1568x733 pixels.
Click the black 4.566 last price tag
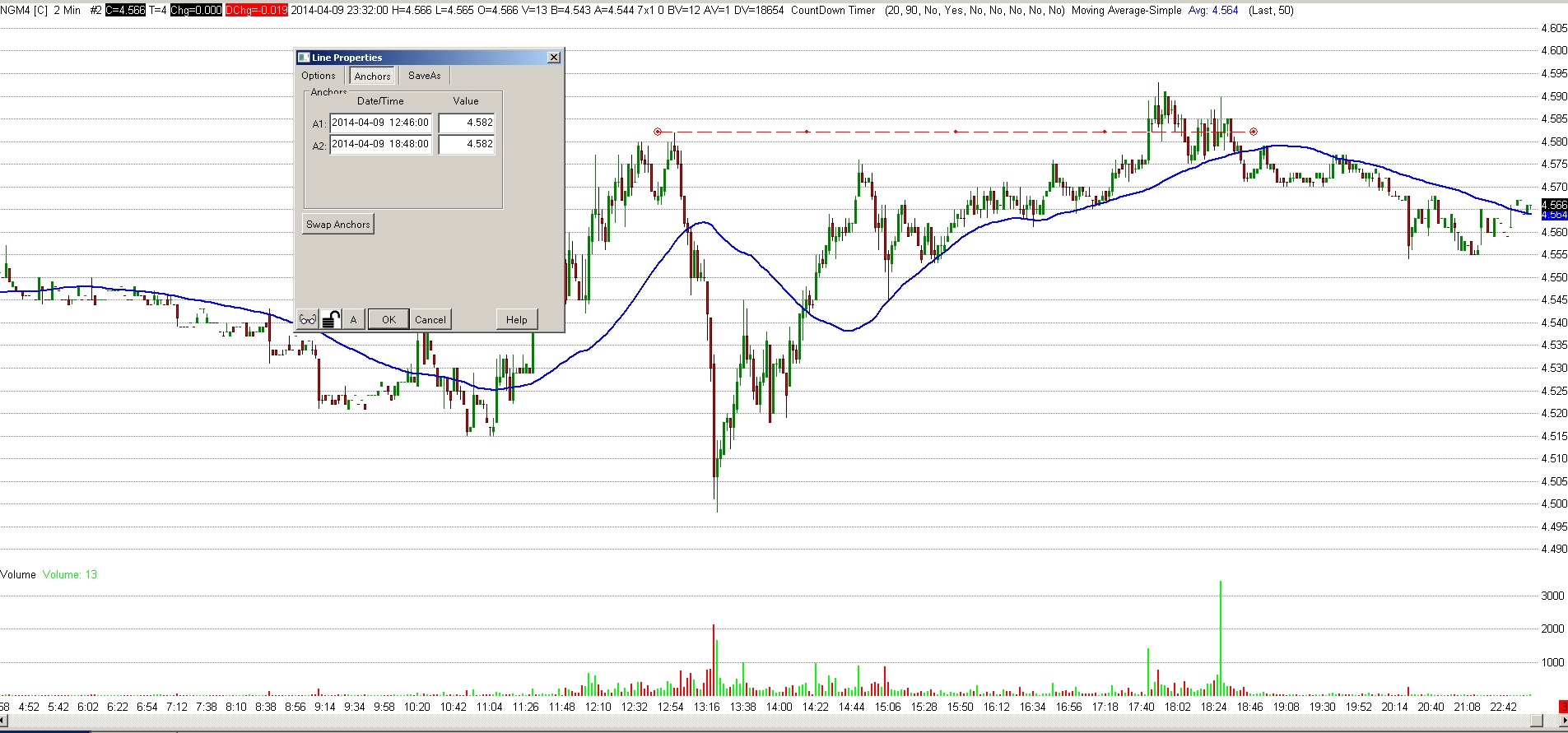1554,205
